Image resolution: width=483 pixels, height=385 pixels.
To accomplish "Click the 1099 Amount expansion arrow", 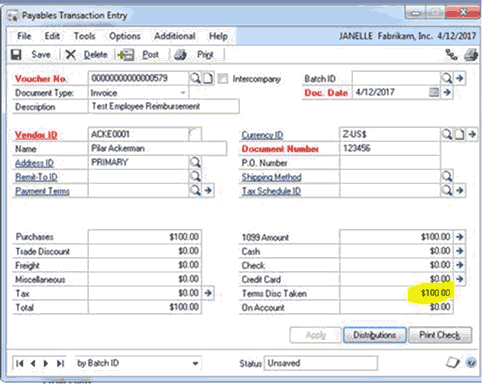I will tap(460, 237).
